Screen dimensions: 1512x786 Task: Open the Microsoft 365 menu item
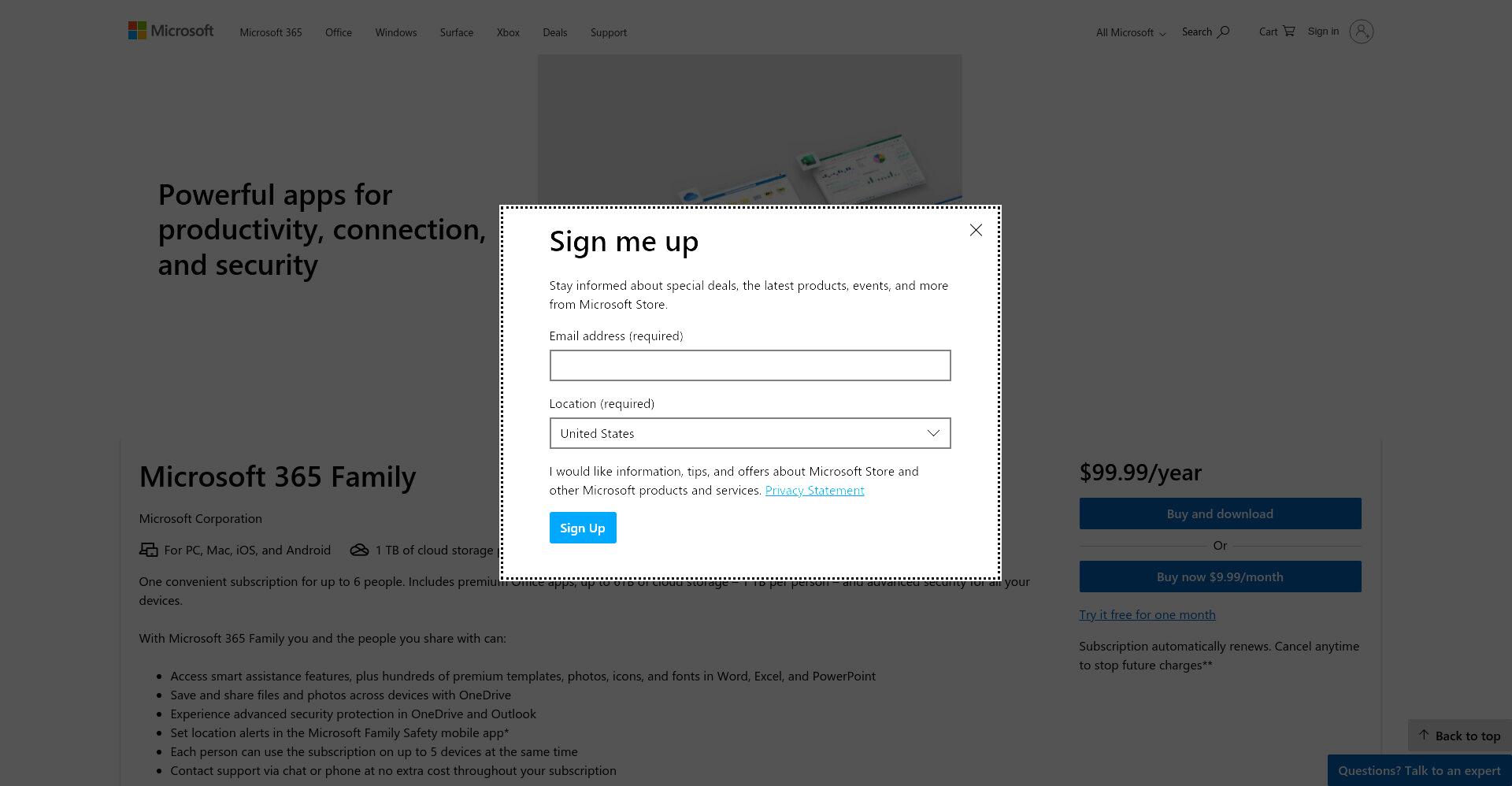coord(271,32)
